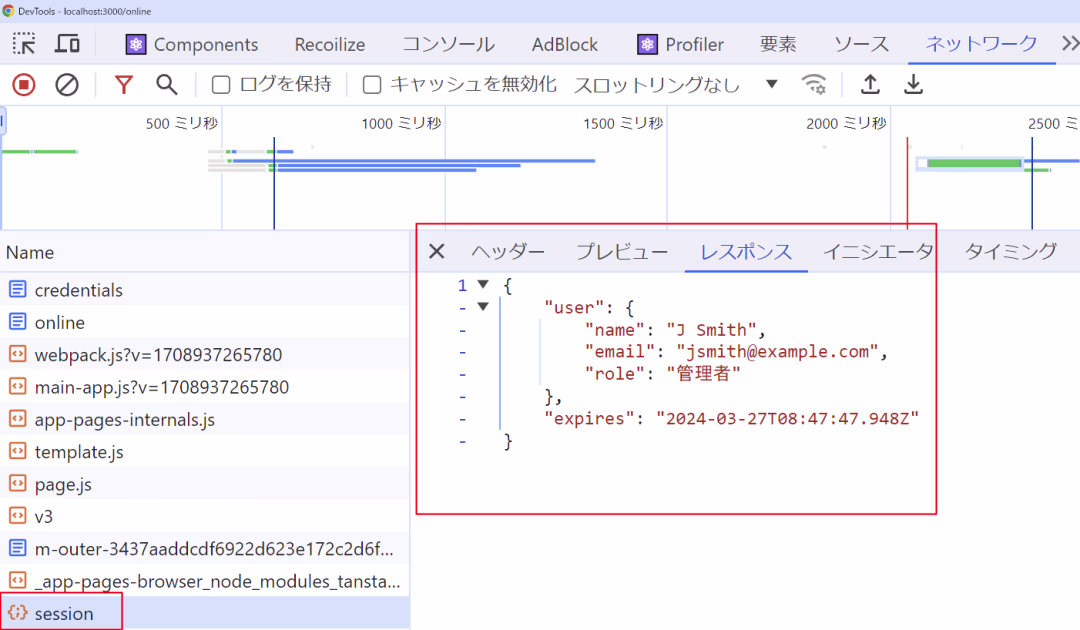Viewport: 1080px width, 630px height.
Task: Click the credentials document icon
Action: coord(18,289)
